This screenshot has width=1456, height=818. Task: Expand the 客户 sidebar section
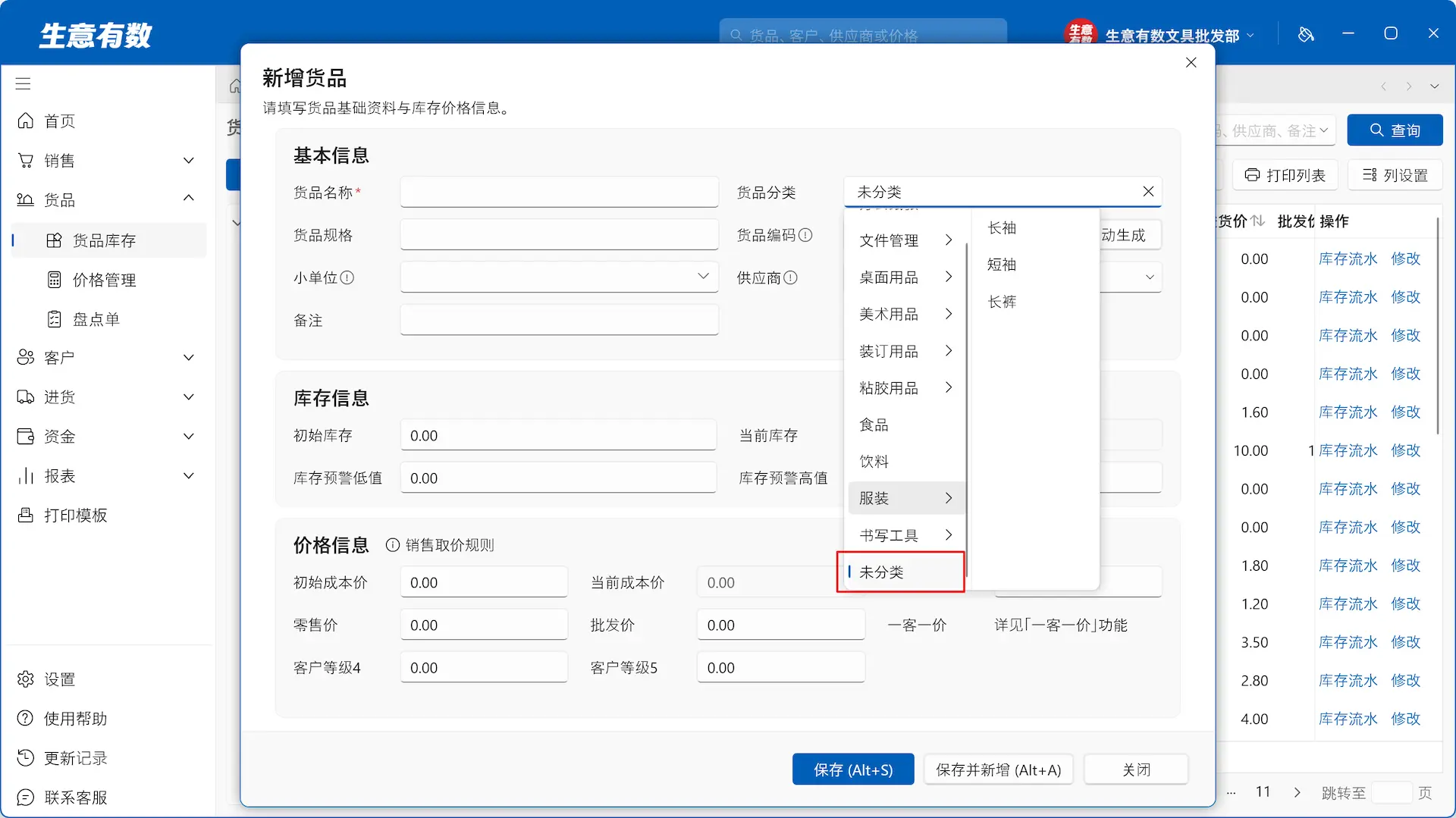point(189,357)
